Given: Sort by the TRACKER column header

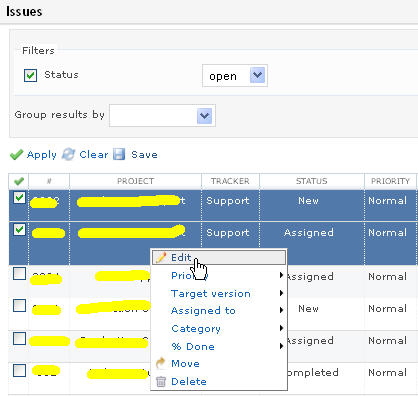Looking at the screenshot, I should click(x=230, y=181).
